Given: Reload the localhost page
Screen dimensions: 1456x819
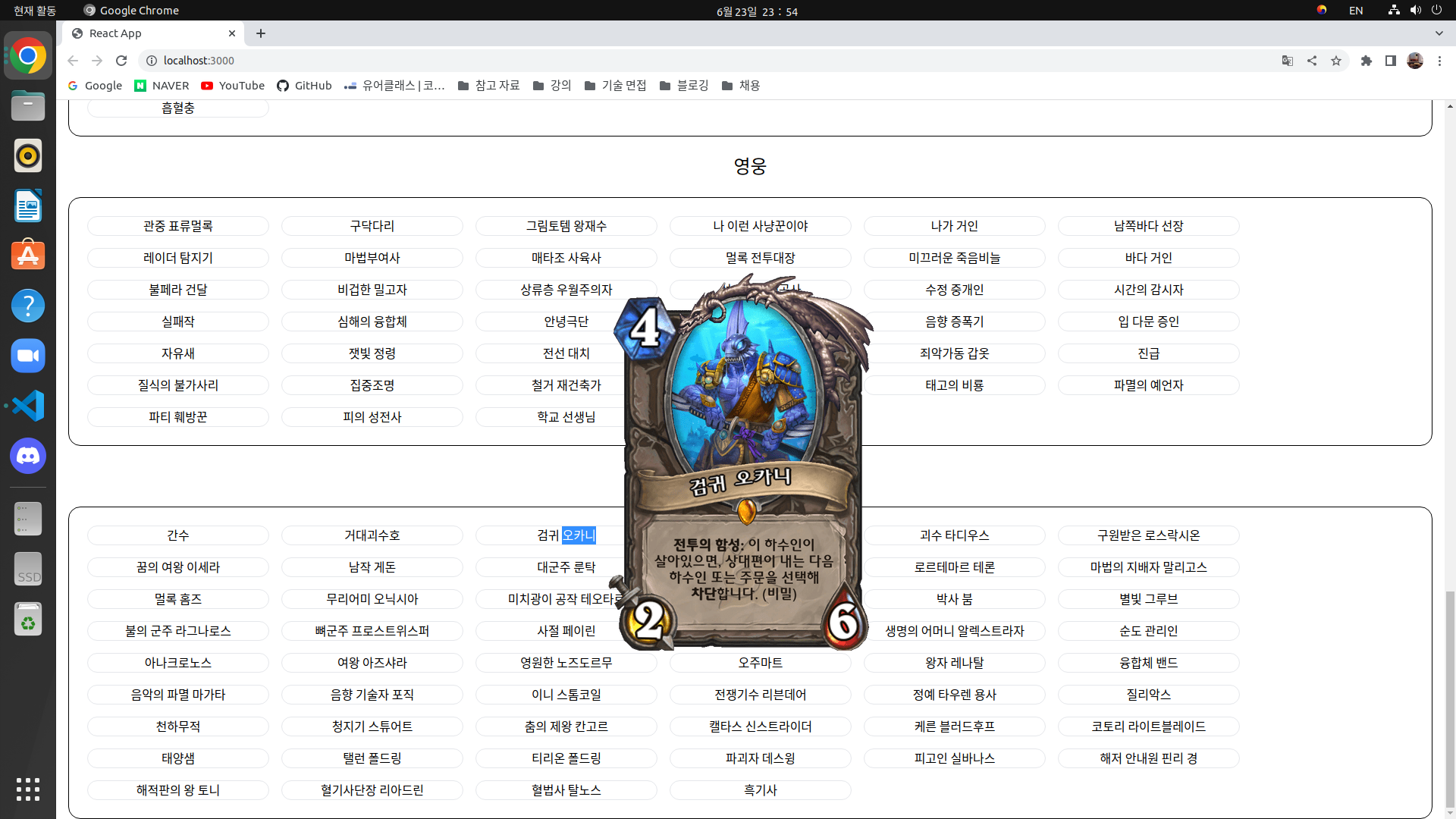Looking at the screenshot, I should pos(121,61).
